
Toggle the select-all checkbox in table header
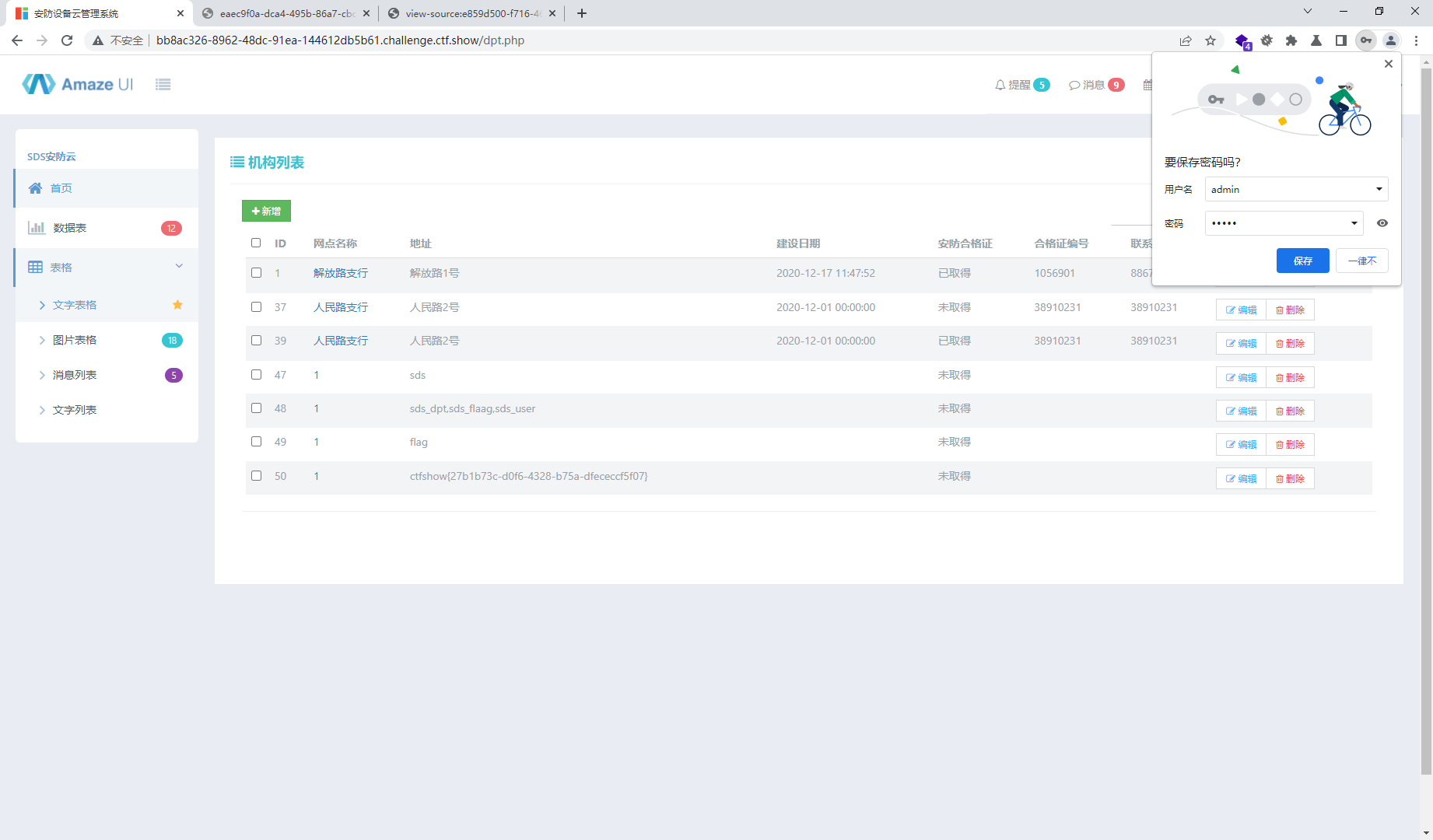click(256, 243)
